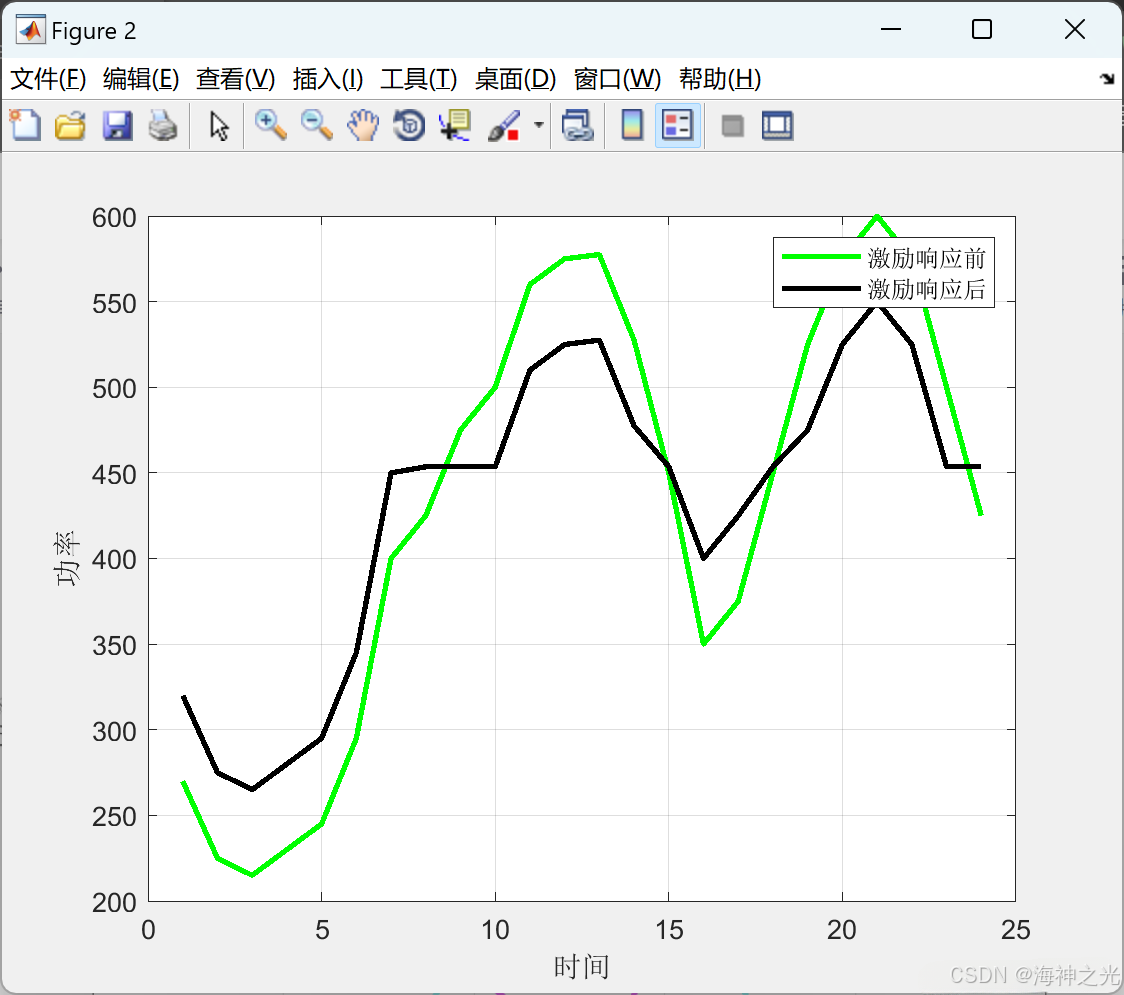The image size is (1124, 995).
Task: Insert a colorbar using the toolbar icon
Action: pos(632,125)
